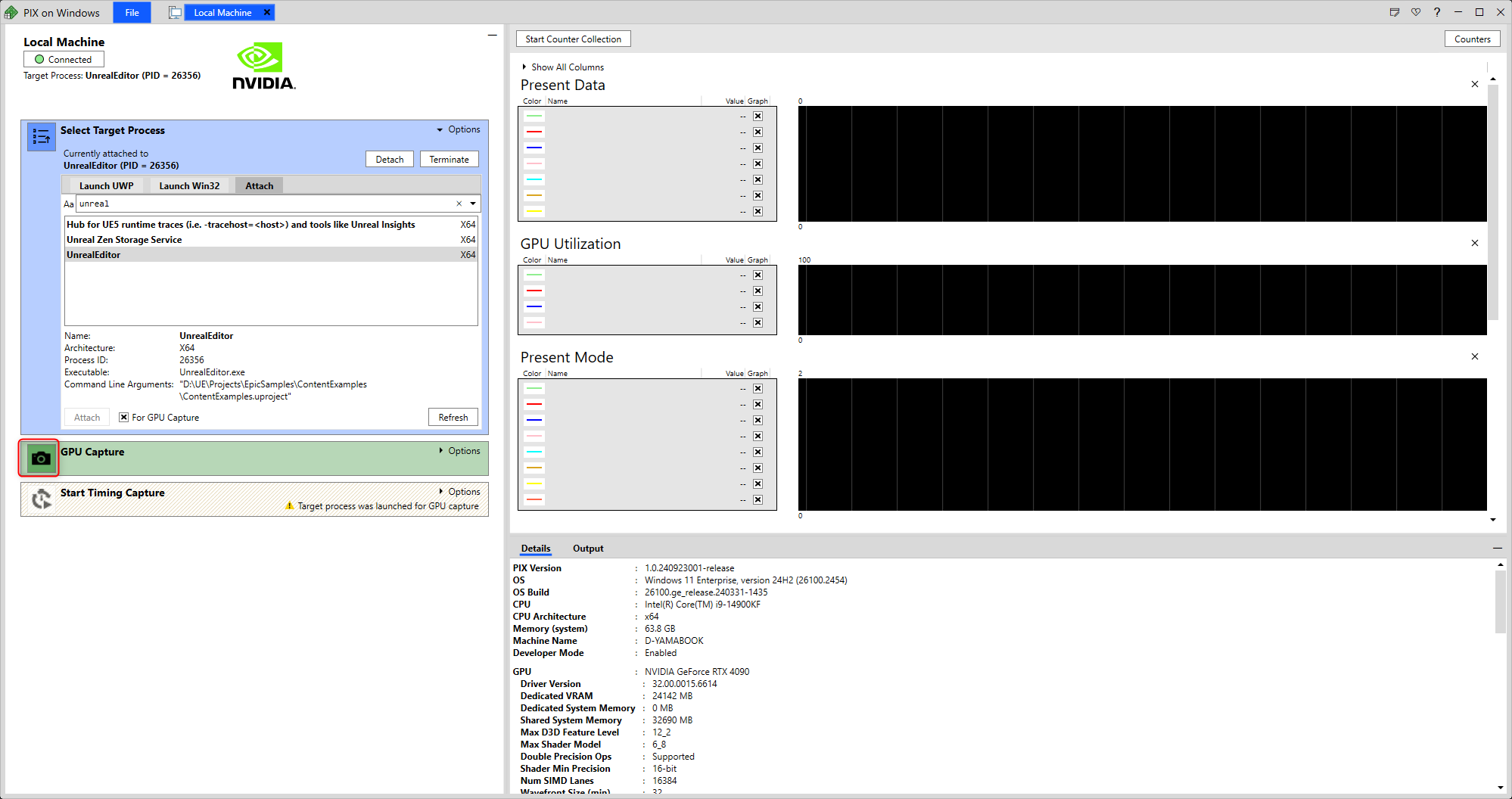Image resolution: width=1512 pixels, height=799 pixels.
Task: Open the process filter dropdown arrow
Action: tap(473, 204)
